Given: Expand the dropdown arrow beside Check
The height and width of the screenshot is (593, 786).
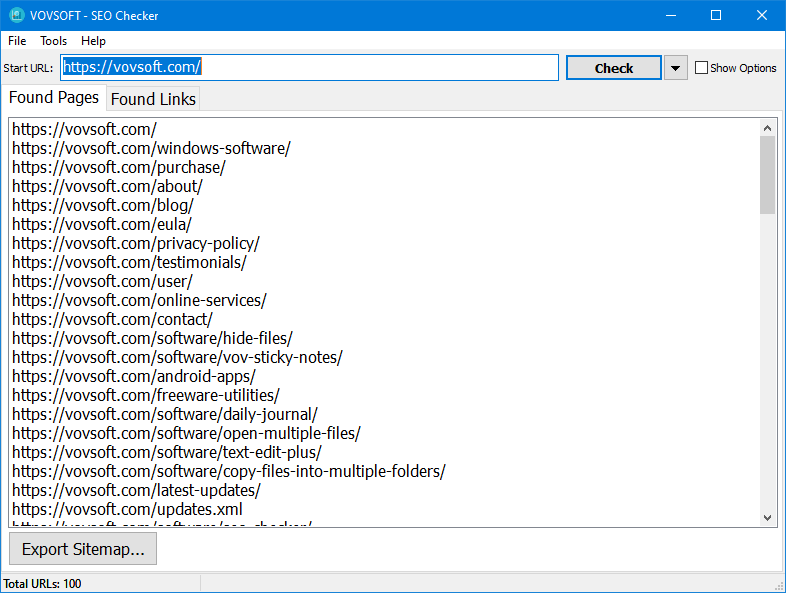Looking at the screenshot, I should pyautogui.click(x=675, y=68).
